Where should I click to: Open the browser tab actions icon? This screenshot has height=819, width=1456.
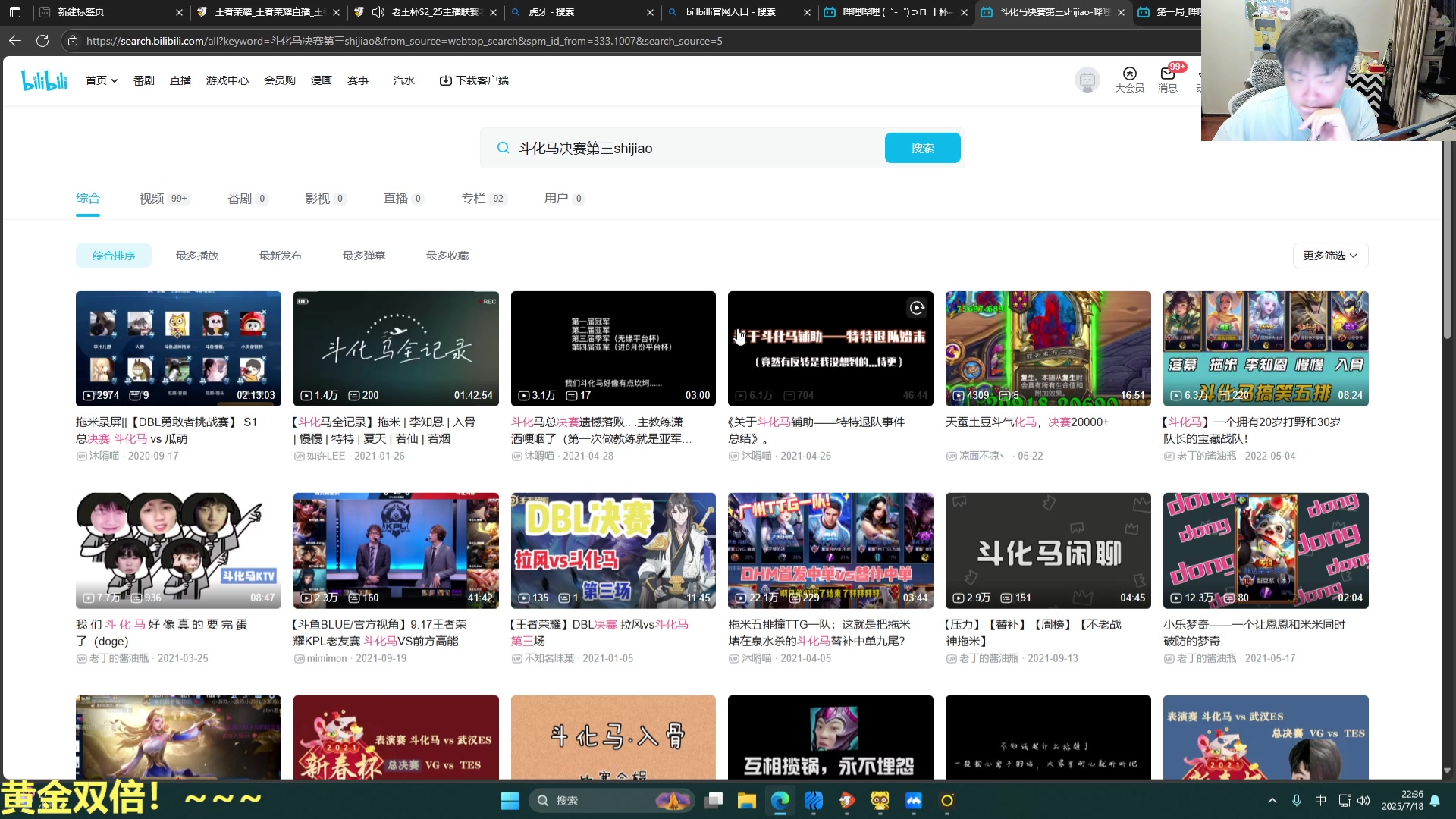(15, 12)
